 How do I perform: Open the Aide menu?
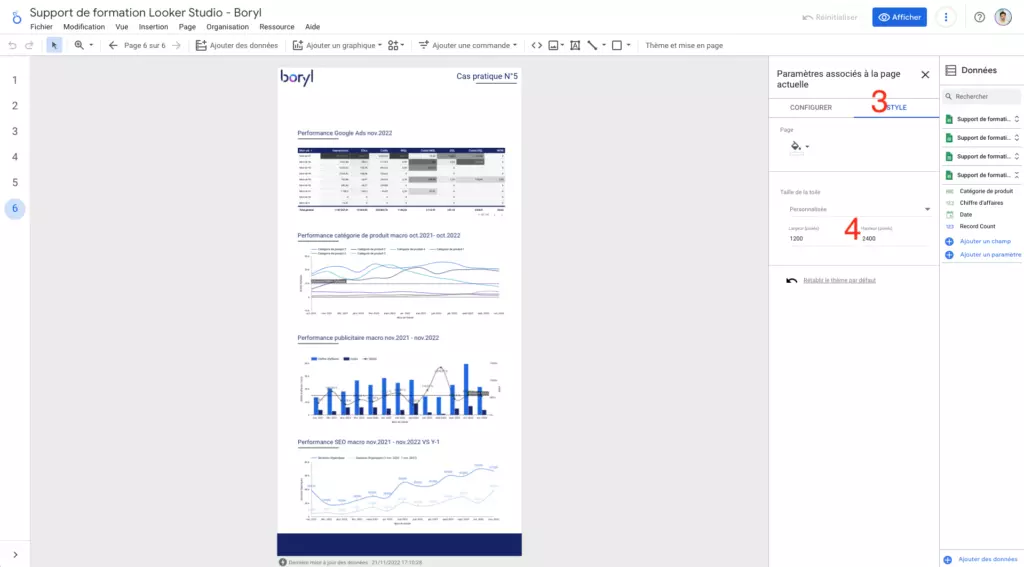pos(313,27)
